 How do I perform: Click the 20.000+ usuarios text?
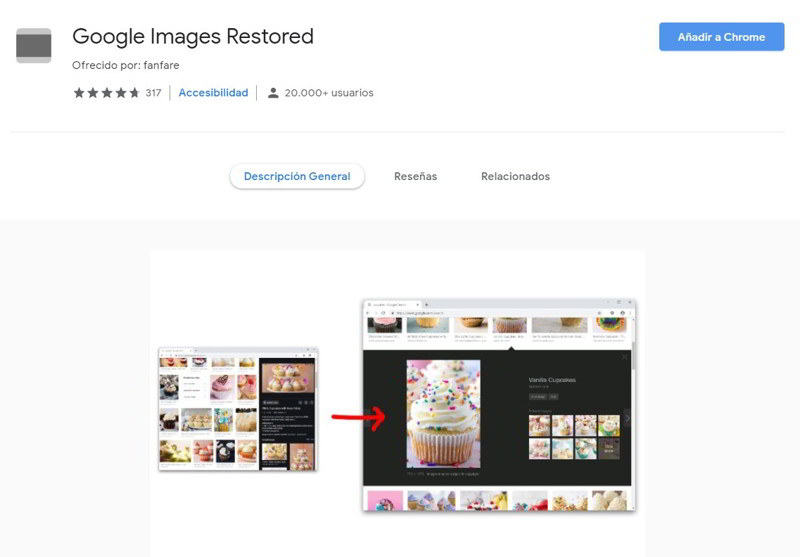[x=329, y=93]
